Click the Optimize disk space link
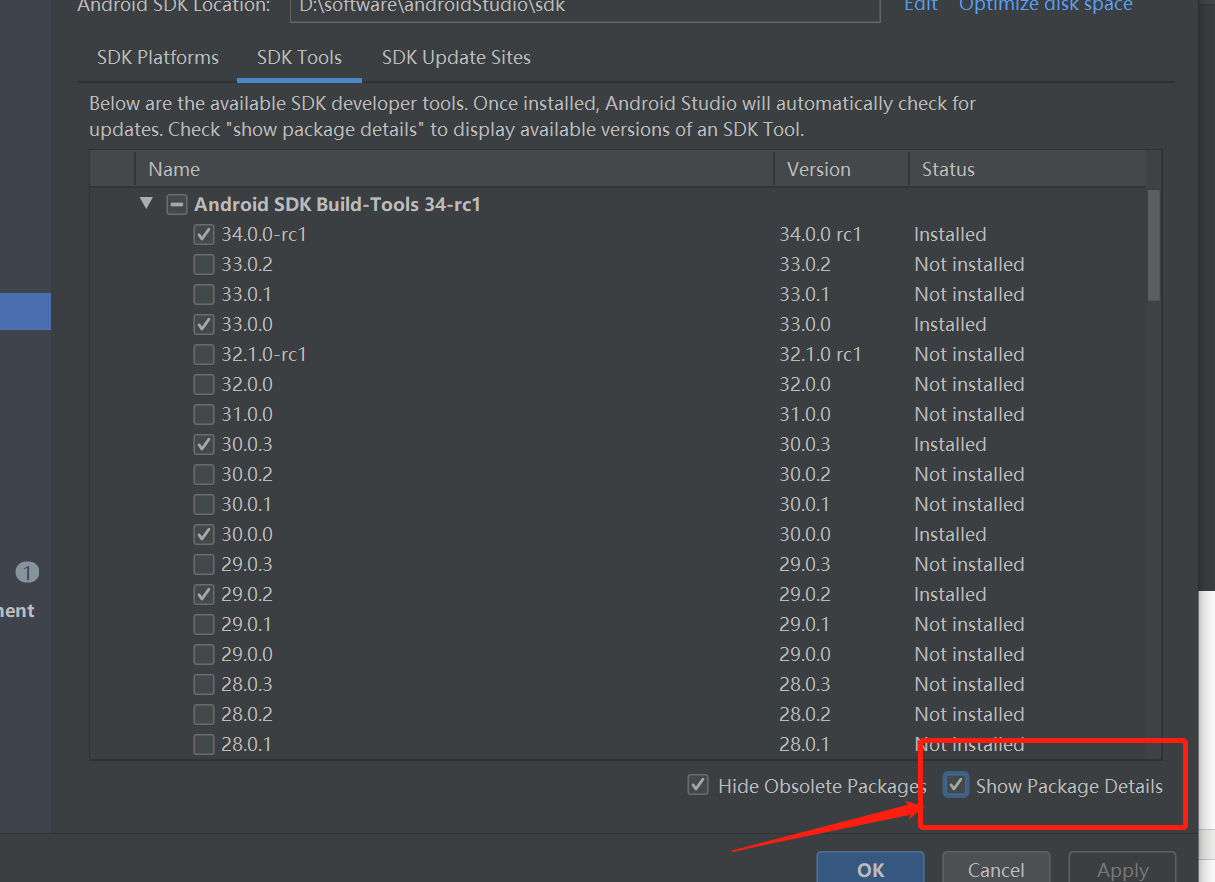The width and height of the screenshot is (1215, 882). click(1046, 5)
